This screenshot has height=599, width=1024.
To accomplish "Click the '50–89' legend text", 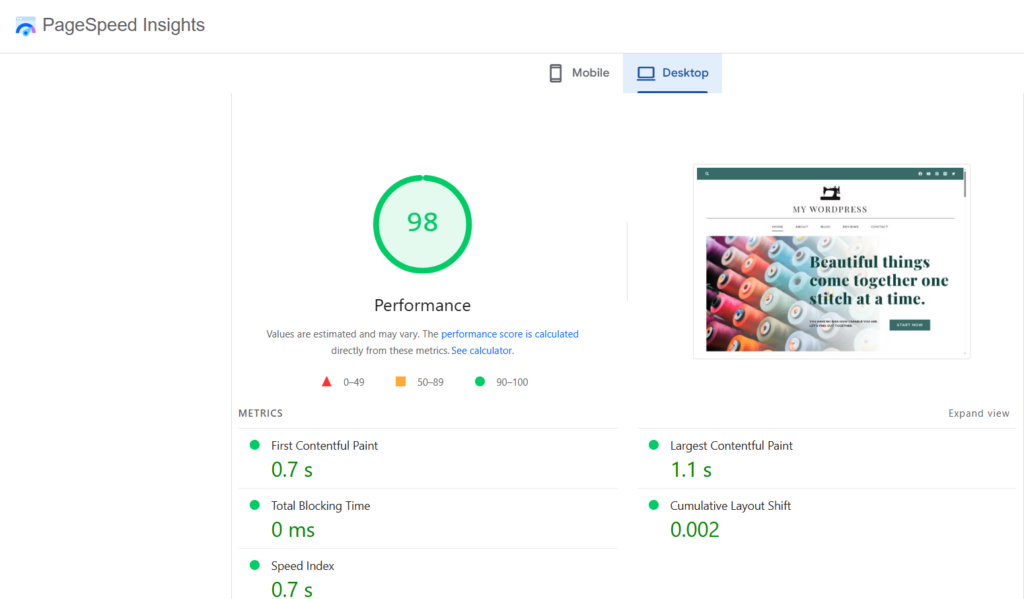I will [x=430, y=382].
